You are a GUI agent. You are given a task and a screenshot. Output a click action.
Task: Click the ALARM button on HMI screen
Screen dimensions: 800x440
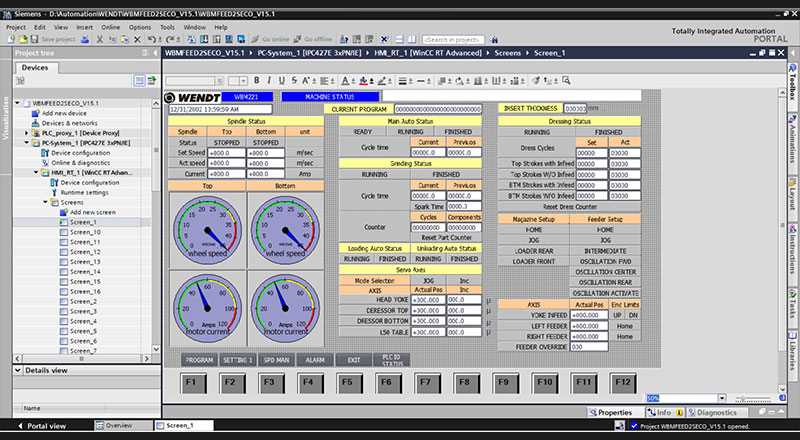pos(315,360)
